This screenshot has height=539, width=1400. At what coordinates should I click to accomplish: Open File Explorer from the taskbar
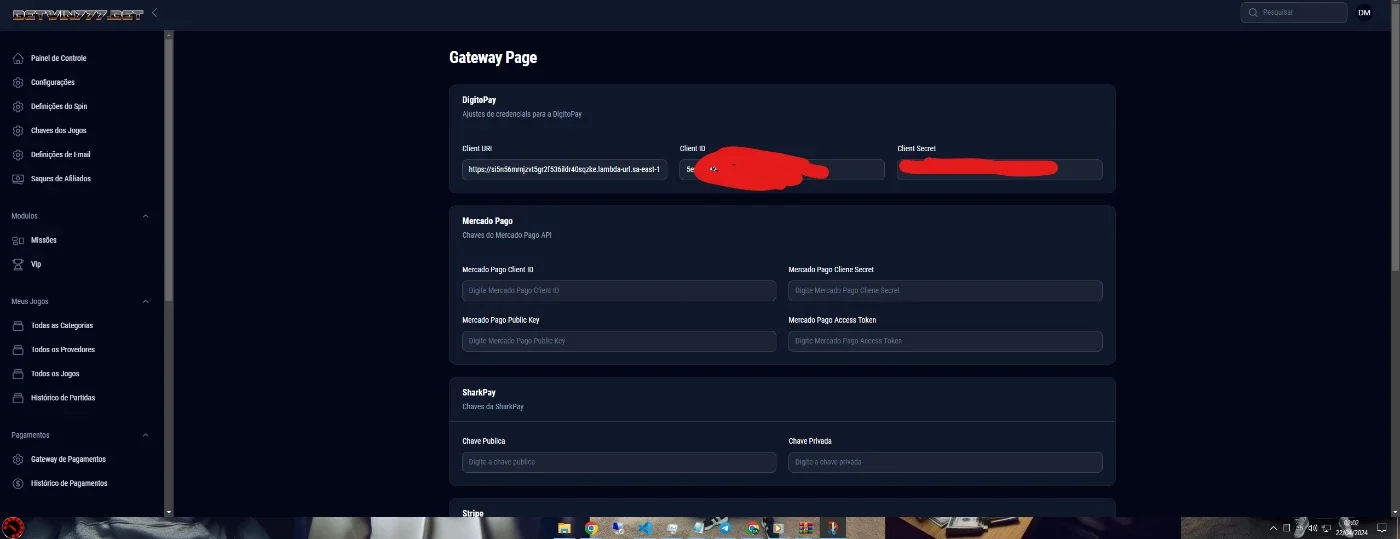pyautogui.click(x=564, y=528)
